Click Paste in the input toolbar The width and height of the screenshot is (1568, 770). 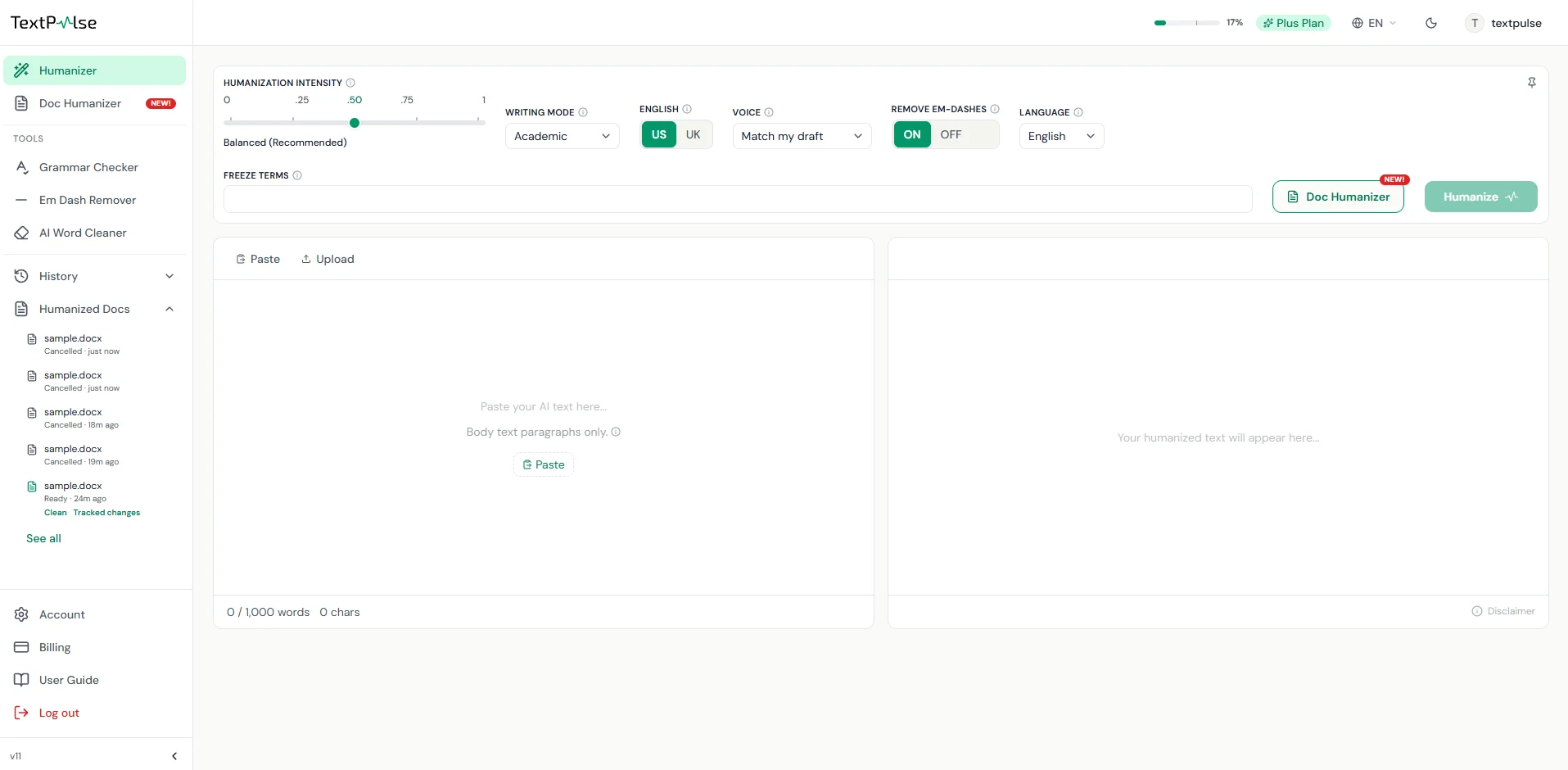point(258,259)
